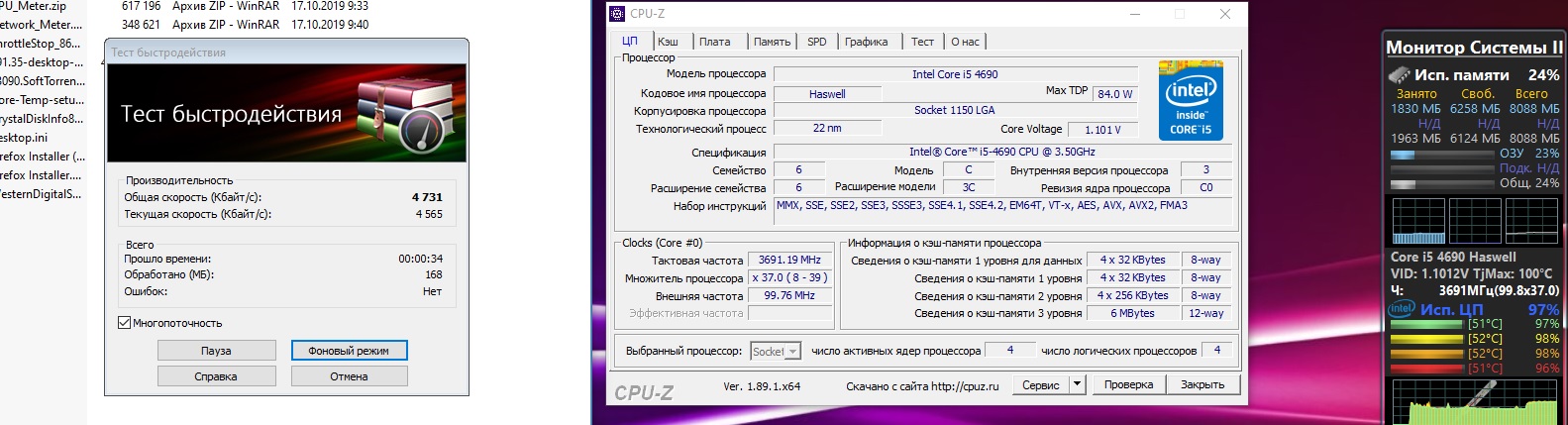Click the 4 x 256 KBytes level 2 cache value
Viewport: 1568px width, 425px height.
click(x=1132, y=295)
